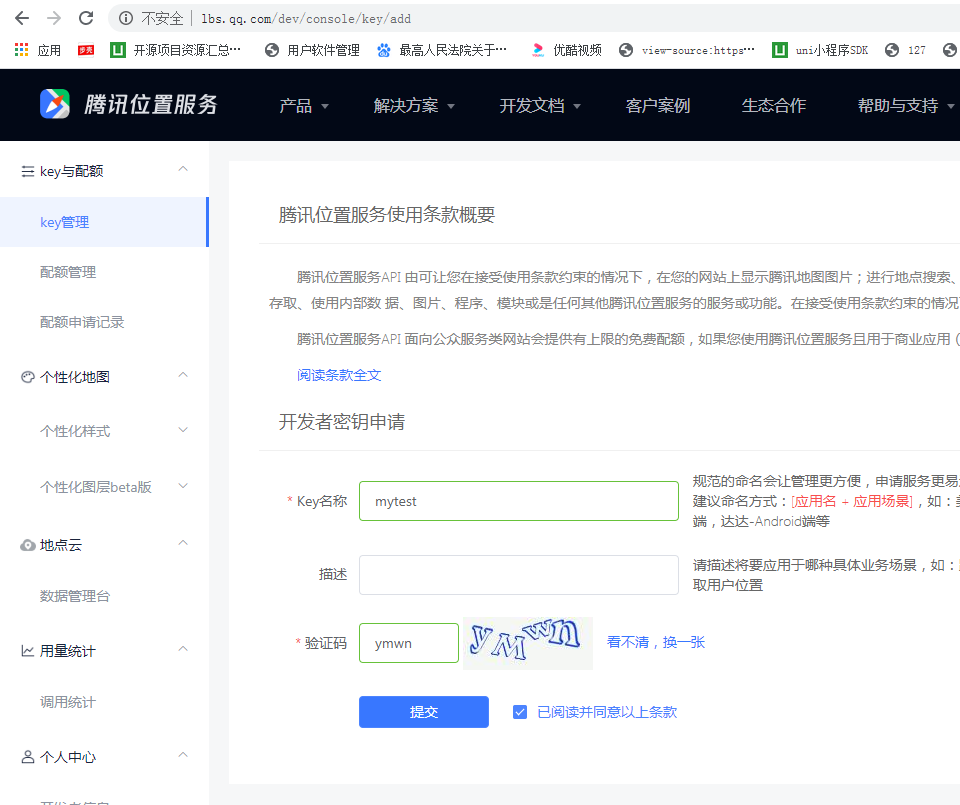The width and height of the screenshot is (960, 805).
Task: Collapse the 个人中心 section chevron
Action: [182, 755]
